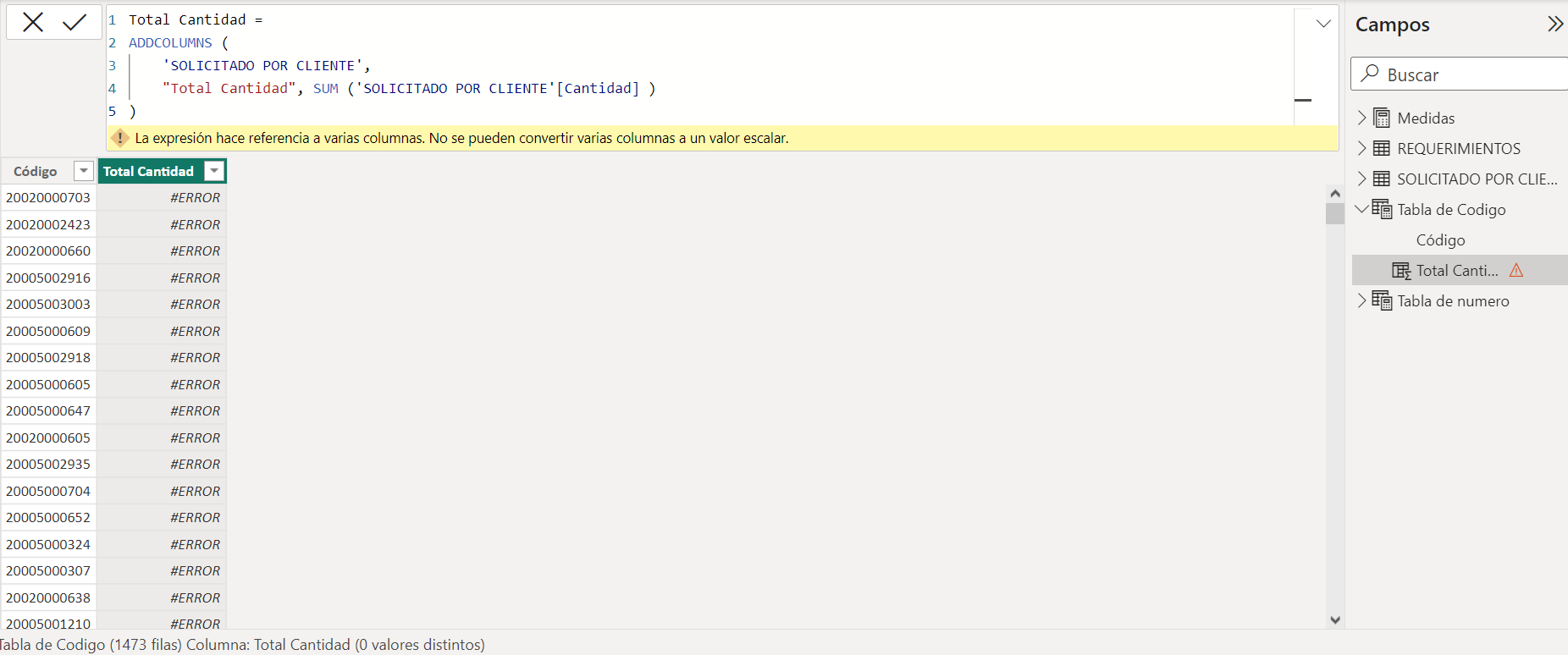Expand the REQUERIMIENTOS table chevron
1568x655 pixels.
(1361, 148)
